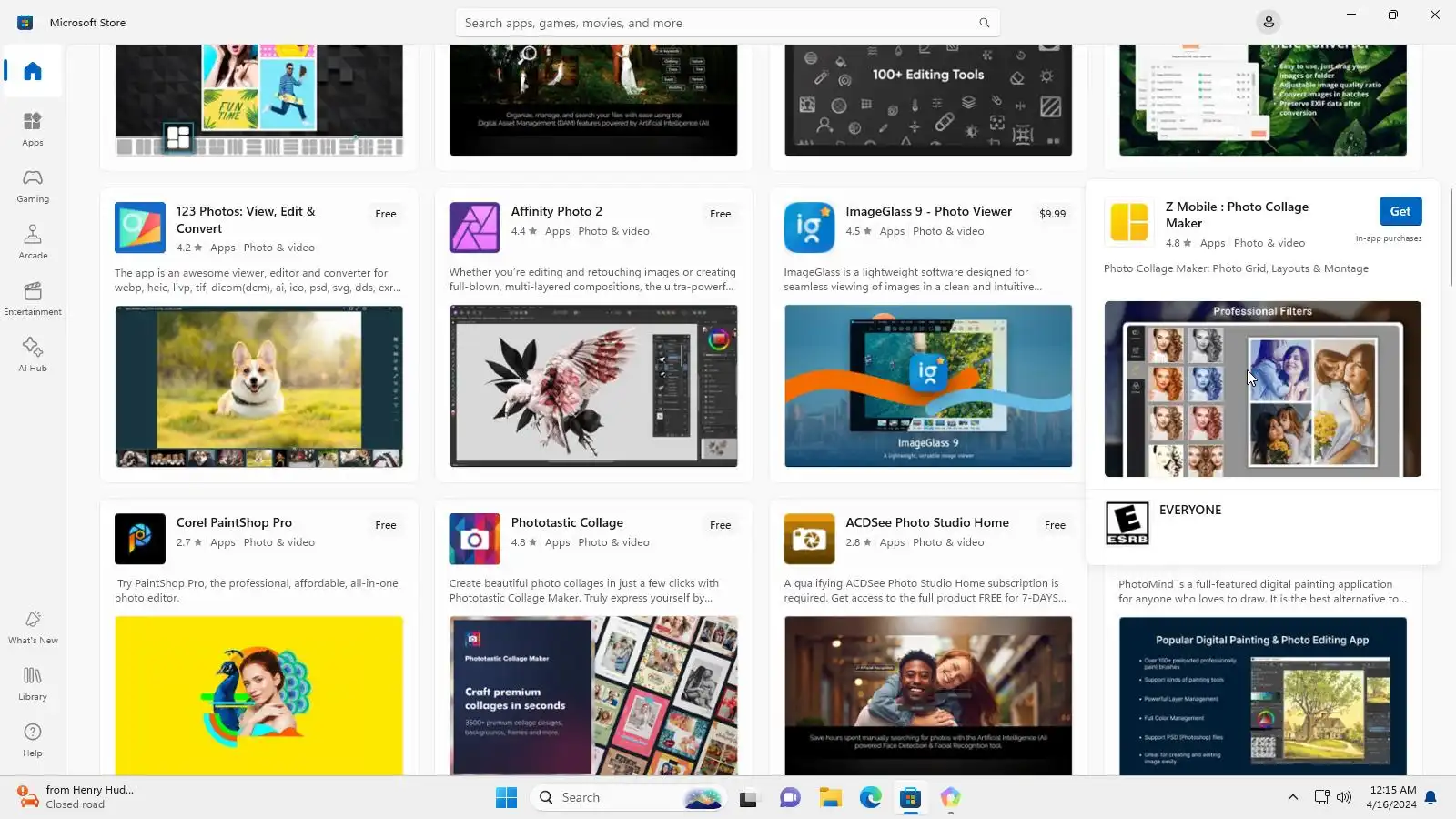1456x819 pixels.
Task: Open the Copilot icon in the taskbar
Action: tap(951, 798)
